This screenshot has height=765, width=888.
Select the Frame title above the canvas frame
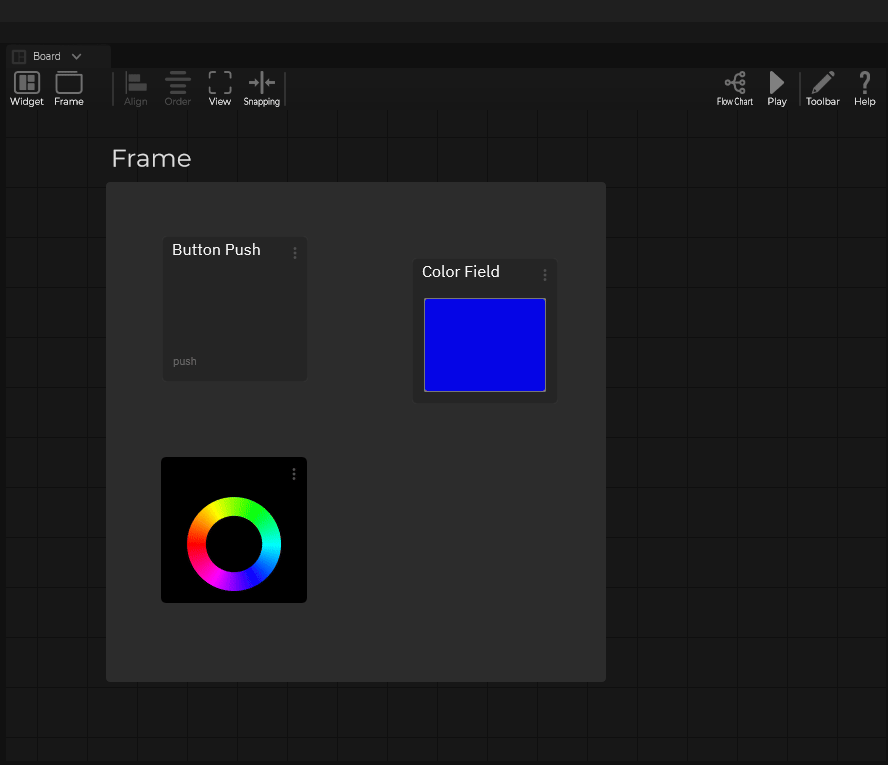[151, 159]
